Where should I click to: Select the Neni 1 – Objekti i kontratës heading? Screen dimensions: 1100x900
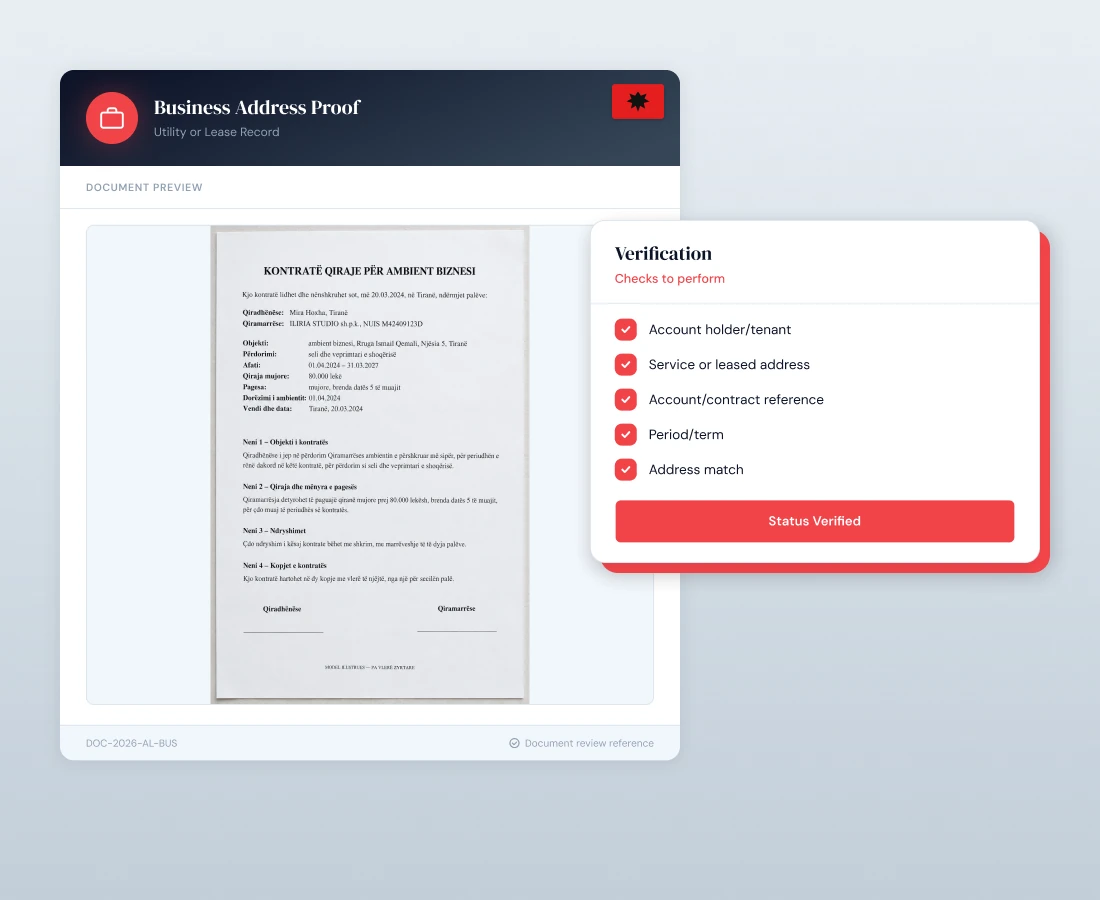(x=286, y=442)
